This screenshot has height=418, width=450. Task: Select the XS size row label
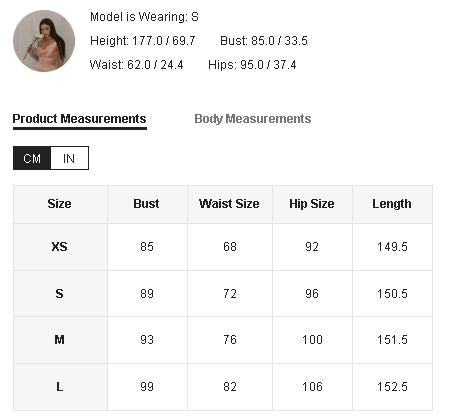tap(60, 247)
